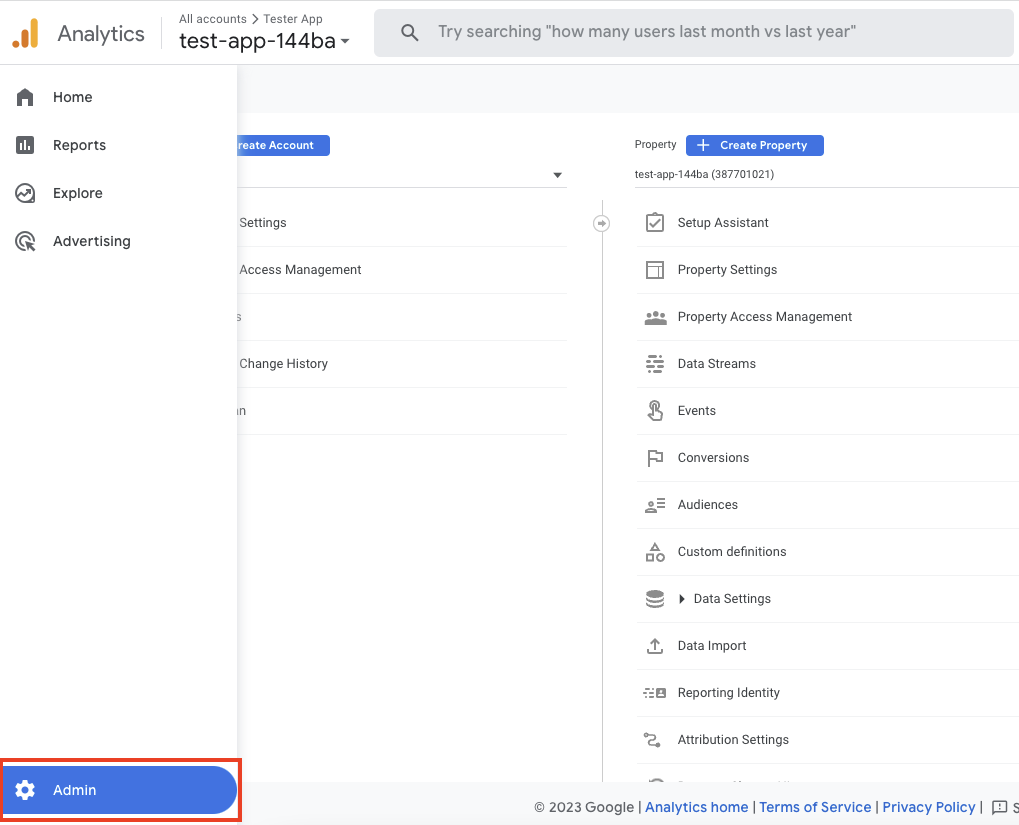Click the Explore compass icon
1019x825 pixels.
click(25, 193)
